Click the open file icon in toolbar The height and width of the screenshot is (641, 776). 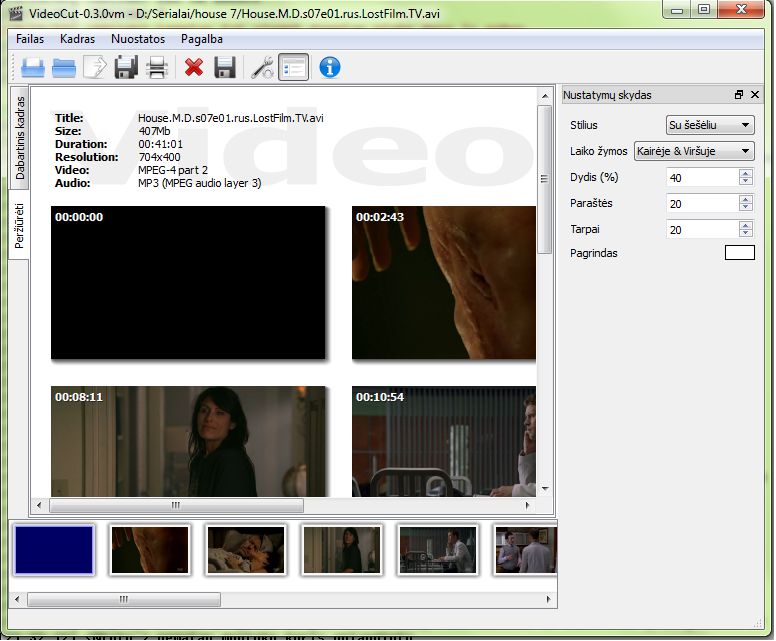tap(33, 68)
